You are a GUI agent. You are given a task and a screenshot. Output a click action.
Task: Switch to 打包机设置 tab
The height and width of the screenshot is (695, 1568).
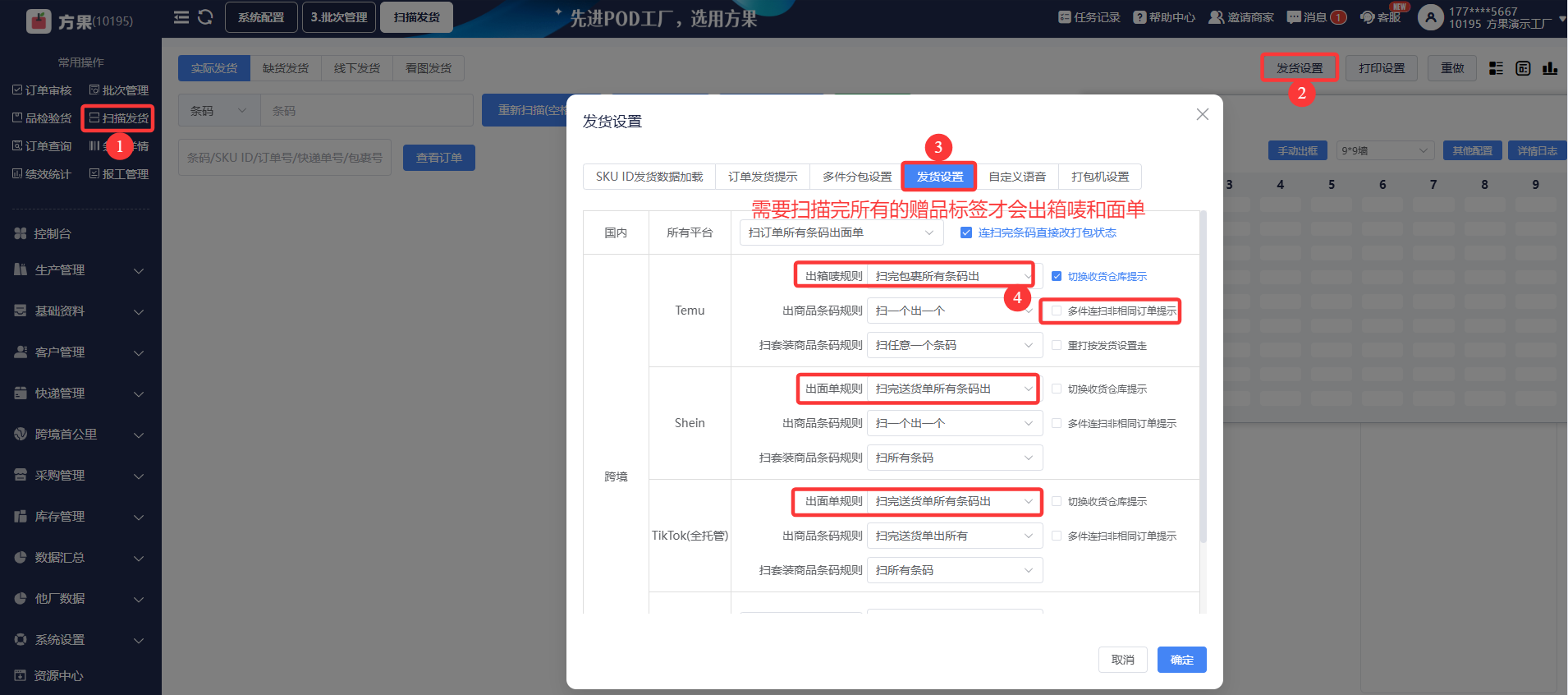1100,177
